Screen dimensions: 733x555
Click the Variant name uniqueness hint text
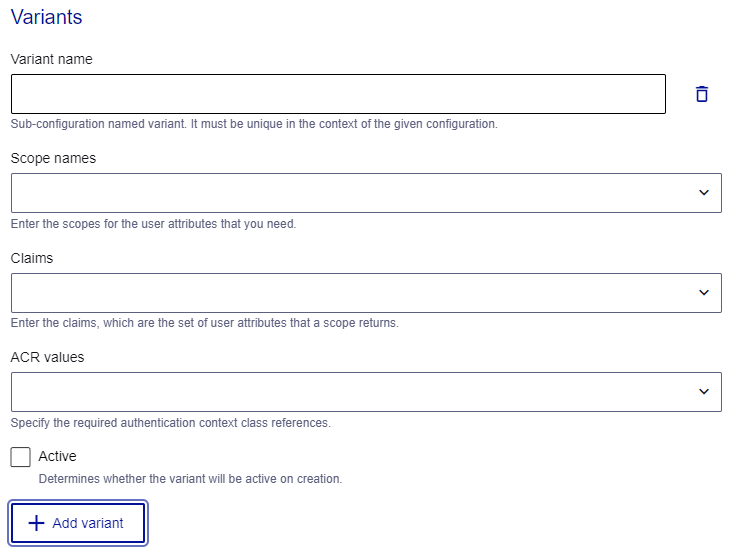pyautogui.click(x=254, y=125)
